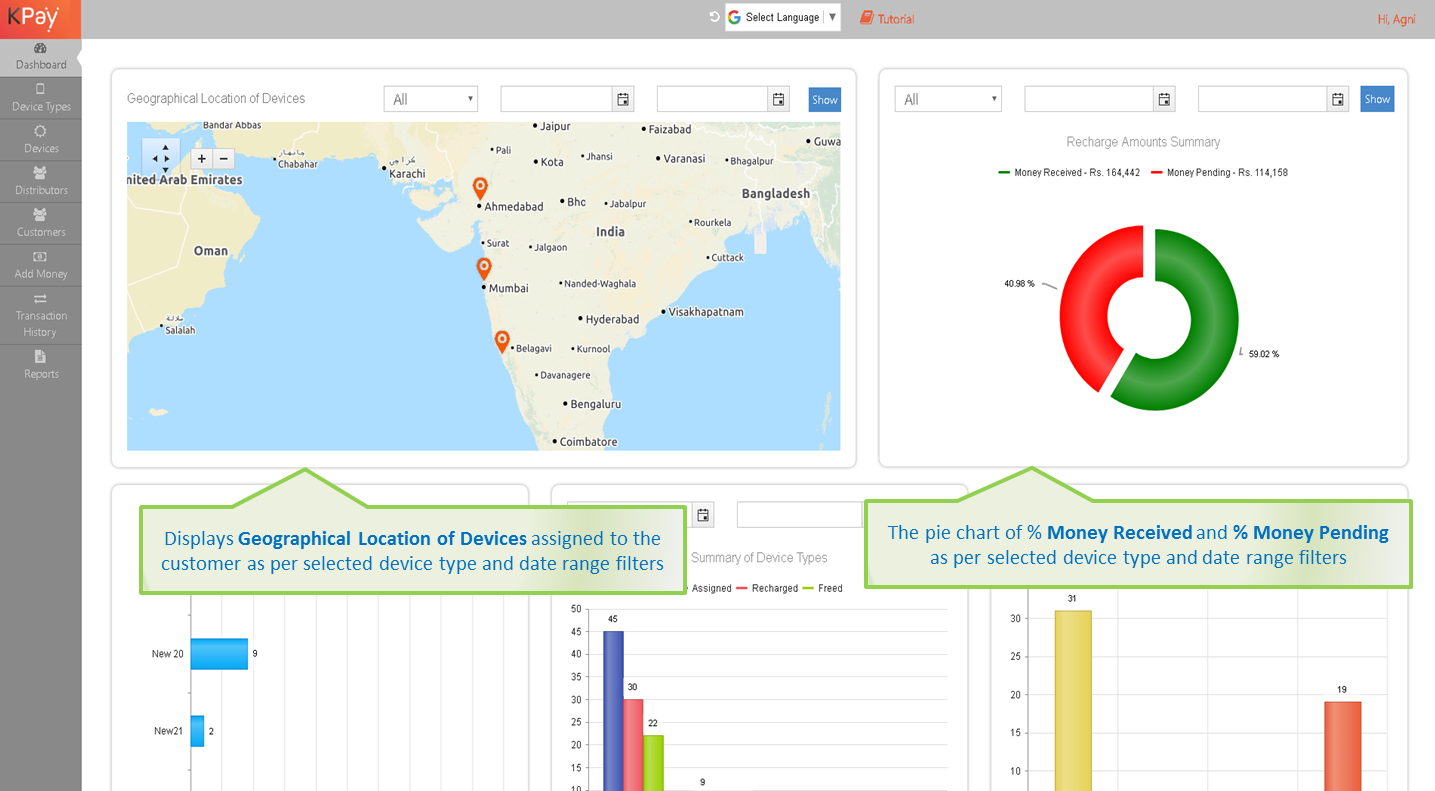Open calendar for the map's first date field

[623, 99]
